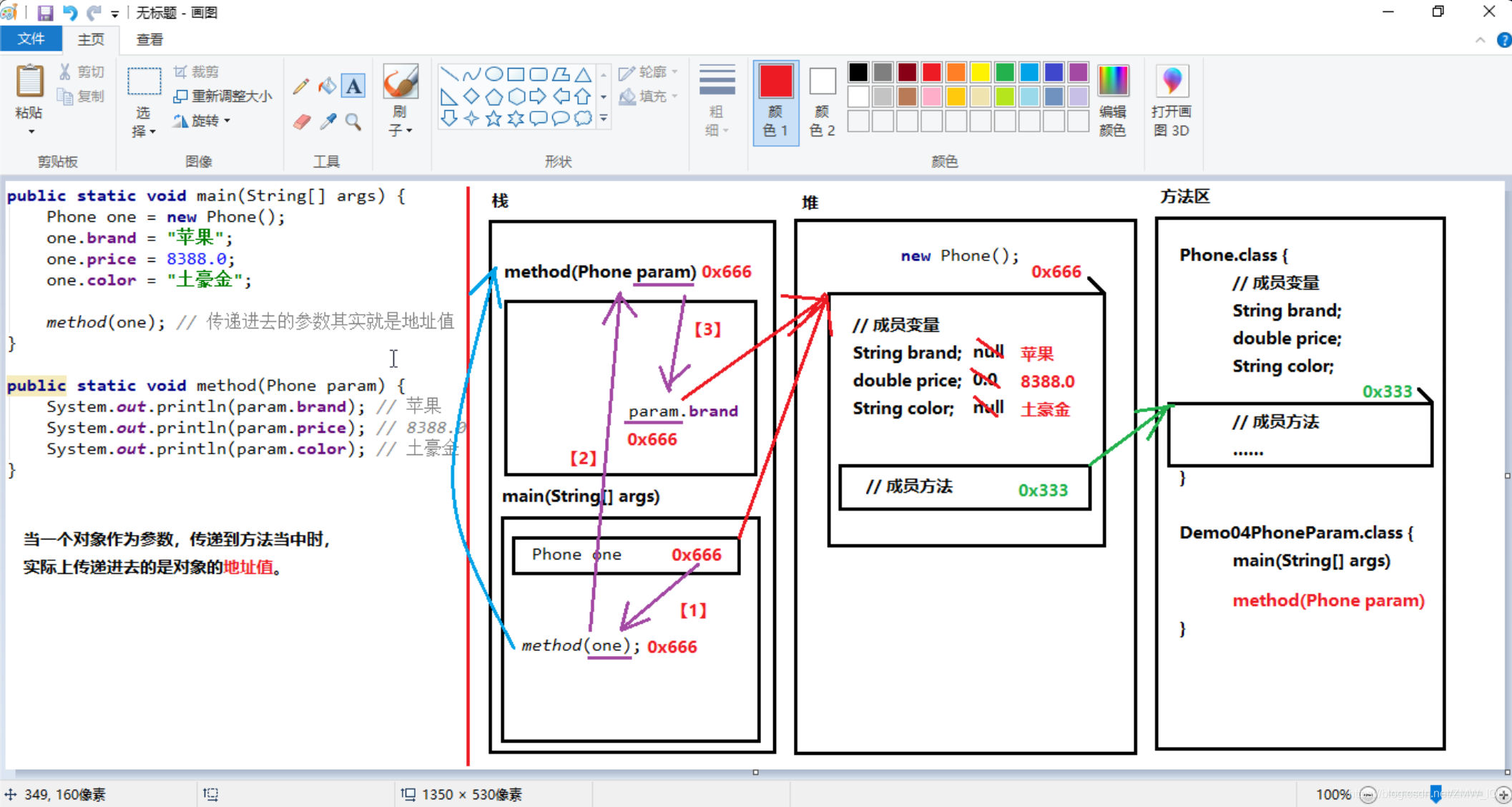This screenshot has height=807, width=1512.
Task: Open Paint 3D
Action: [x=1172, y=101]
